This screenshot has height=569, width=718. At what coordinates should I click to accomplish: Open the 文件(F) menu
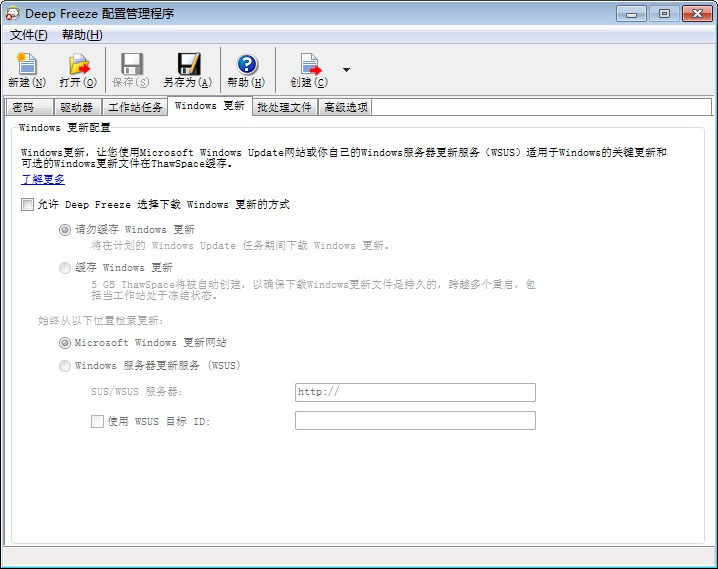[28, 35]
